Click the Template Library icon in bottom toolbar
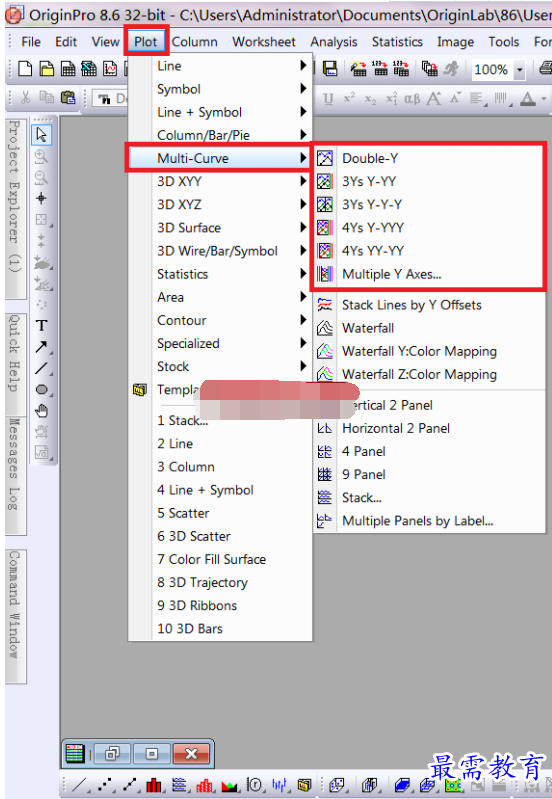The height and width of the screenshot is (799, 552). (305, 785)
